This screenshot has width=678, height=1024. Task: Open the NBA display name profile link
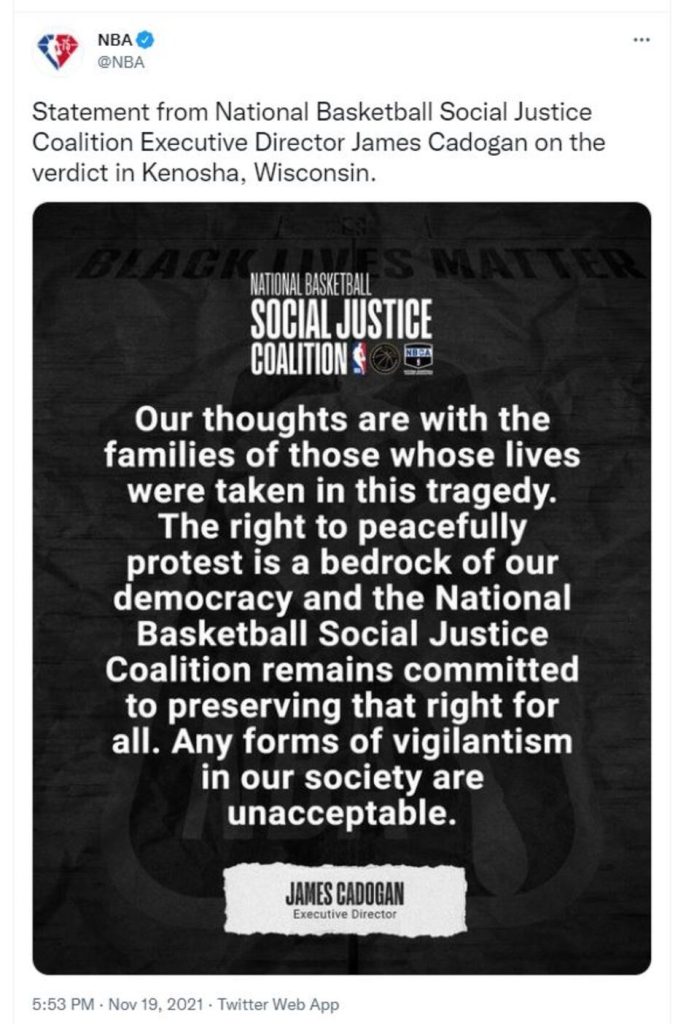115,41
